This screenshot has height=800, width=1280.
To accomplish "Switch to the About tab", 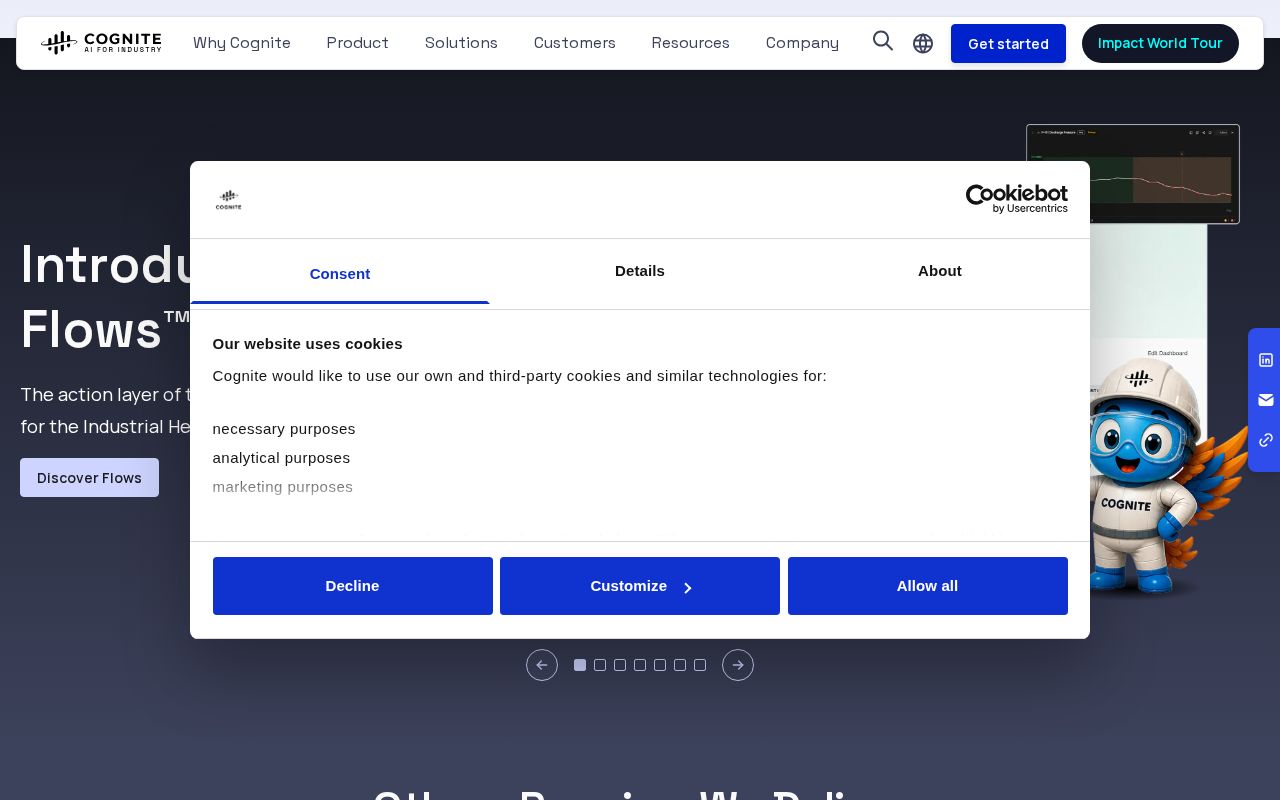I will (x=940, y=271).
